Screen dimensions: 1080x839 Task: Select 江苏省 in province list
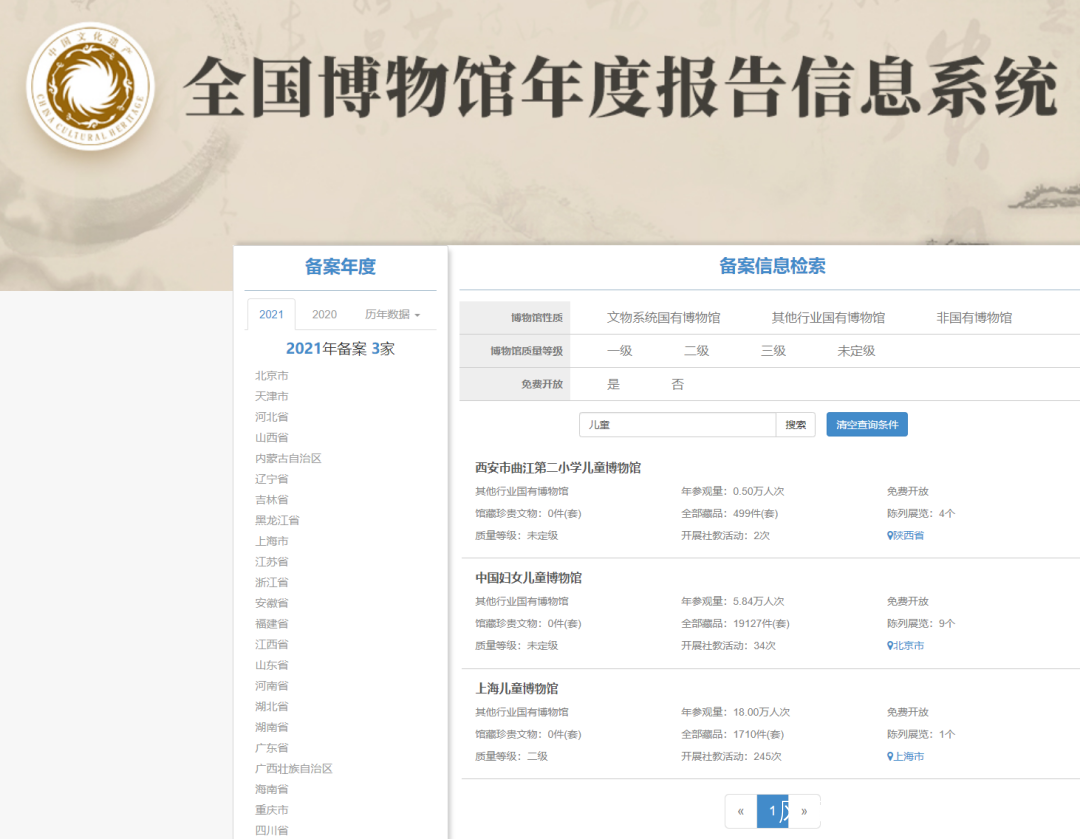[x=271, y=561]
